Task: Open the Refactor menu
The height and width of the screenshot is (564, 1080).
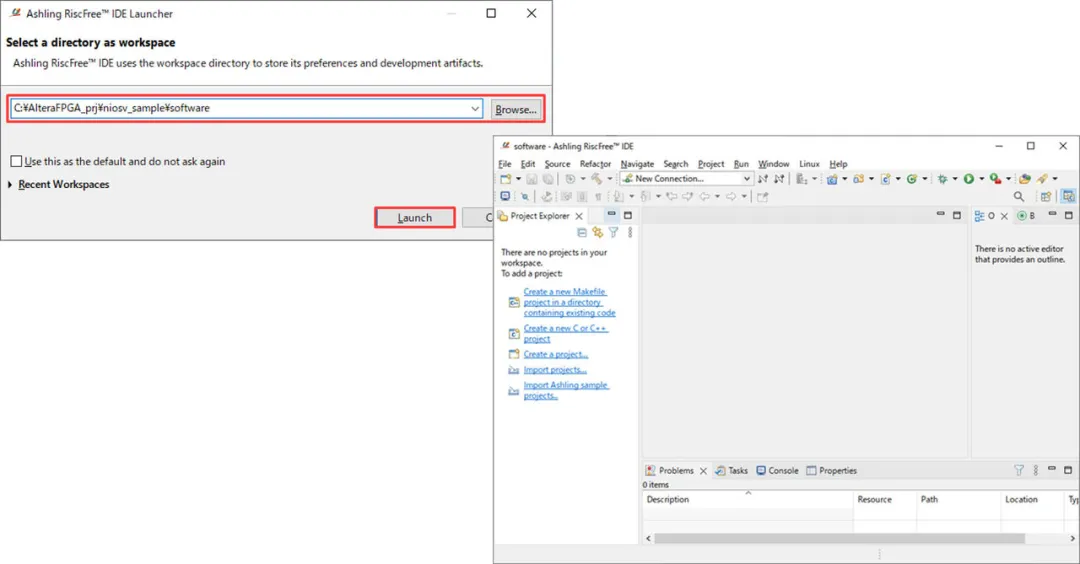Action: click(x=595, y=164)
